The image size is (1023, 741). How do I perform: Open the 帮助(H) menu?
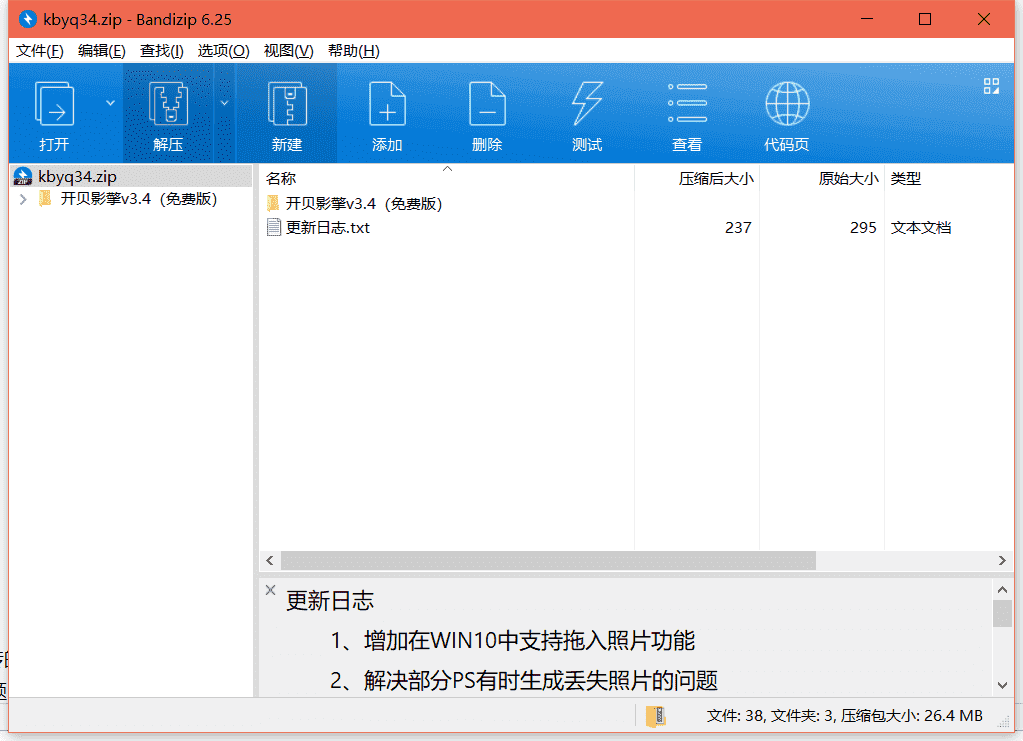354,51
